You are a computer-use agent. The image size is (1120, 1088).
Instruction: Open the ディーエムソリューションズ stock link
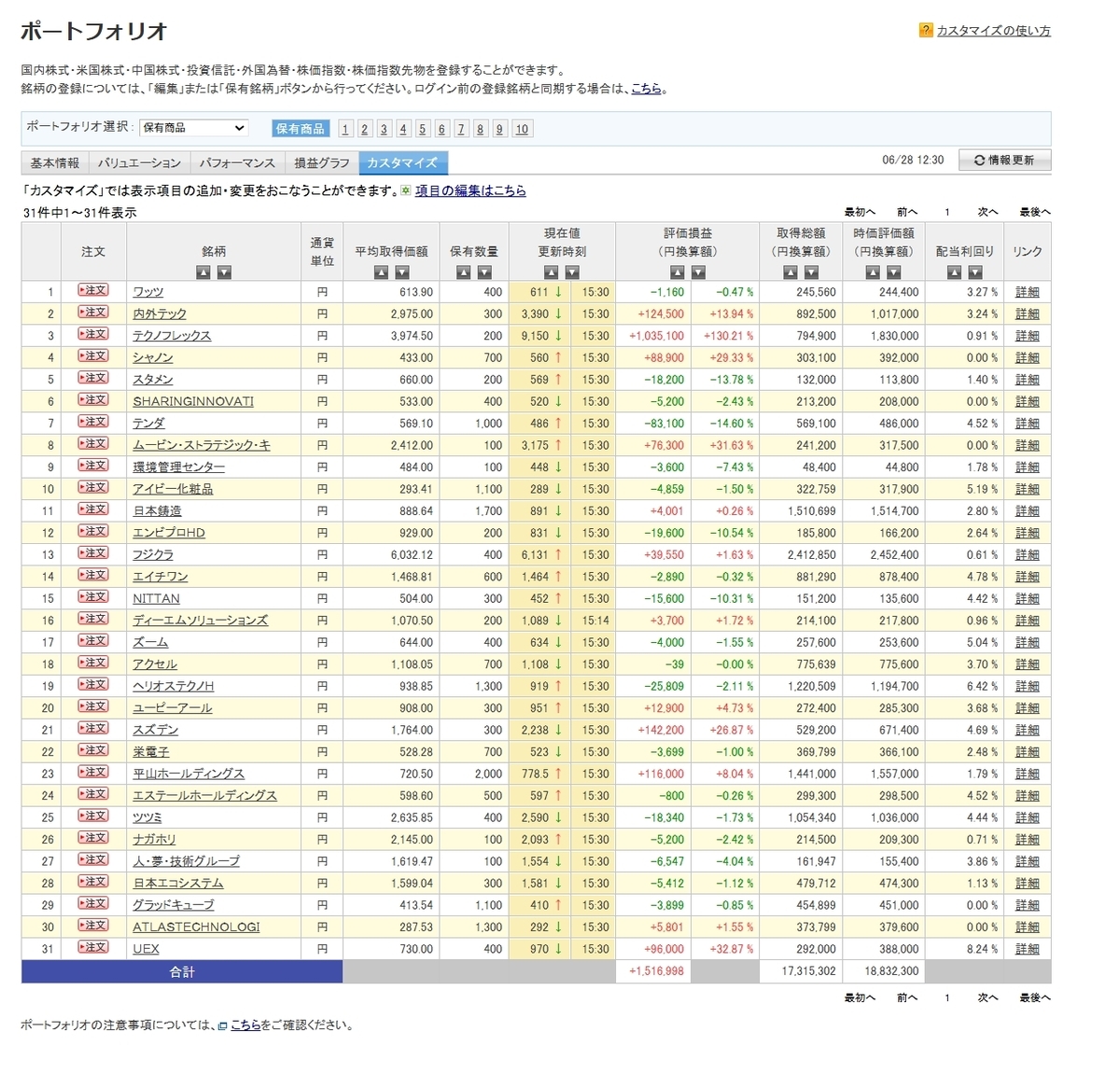coord(201,621)
